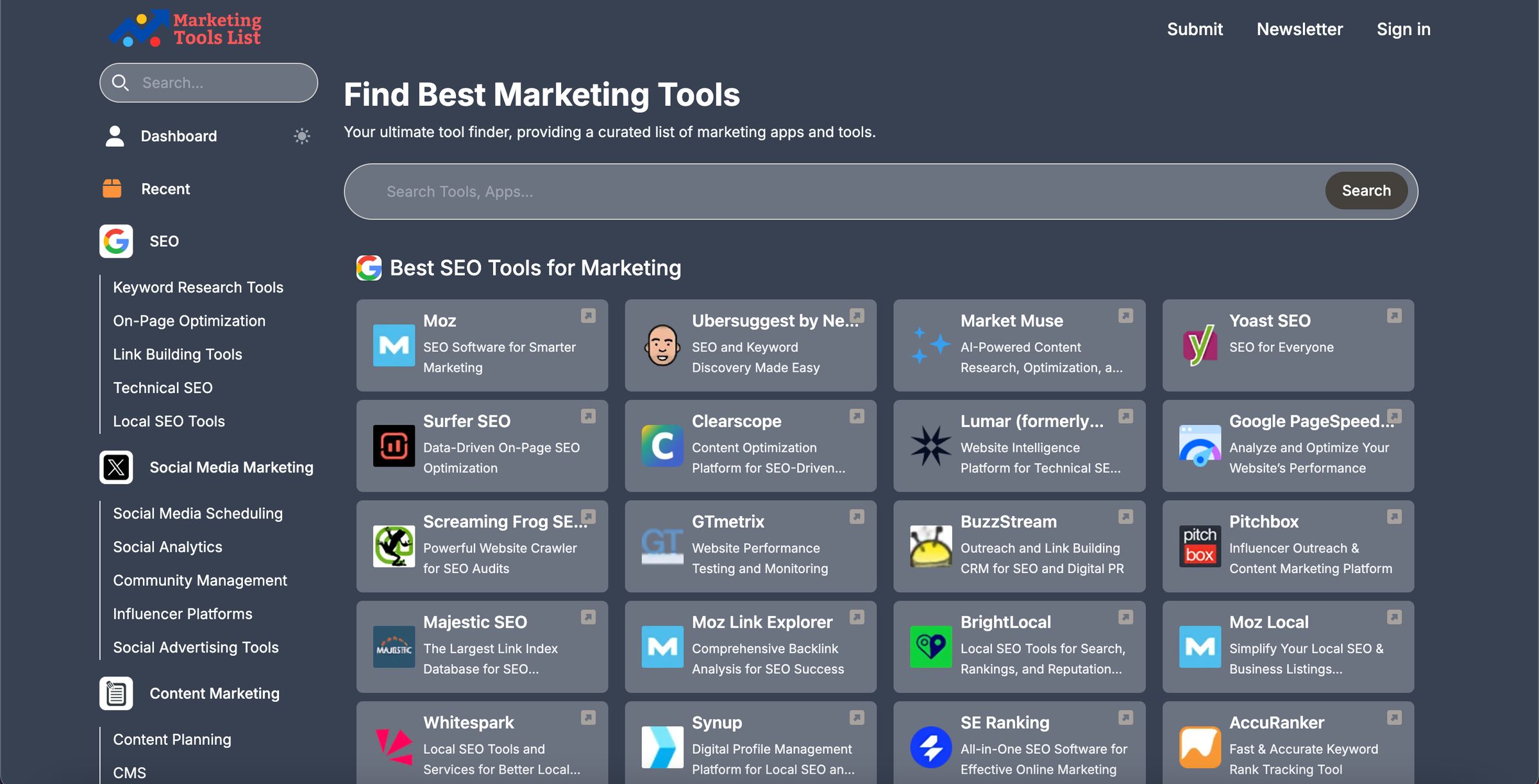The height and width of the screenshot is (784, 1539).
Task: Open Pitchbox external link arrow
Action: (1394, 517)
